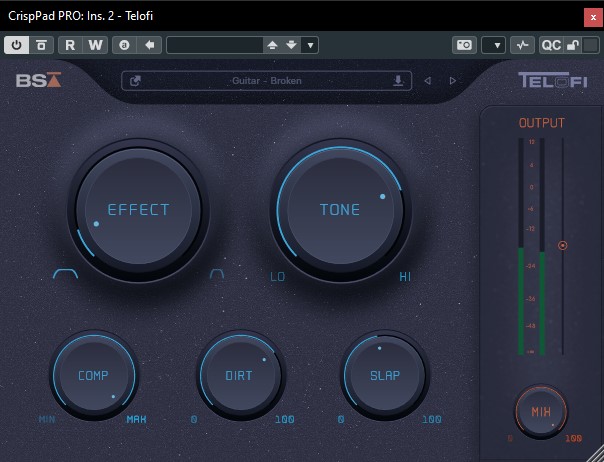Go to next Telofi preset

[x=453, y=81]
